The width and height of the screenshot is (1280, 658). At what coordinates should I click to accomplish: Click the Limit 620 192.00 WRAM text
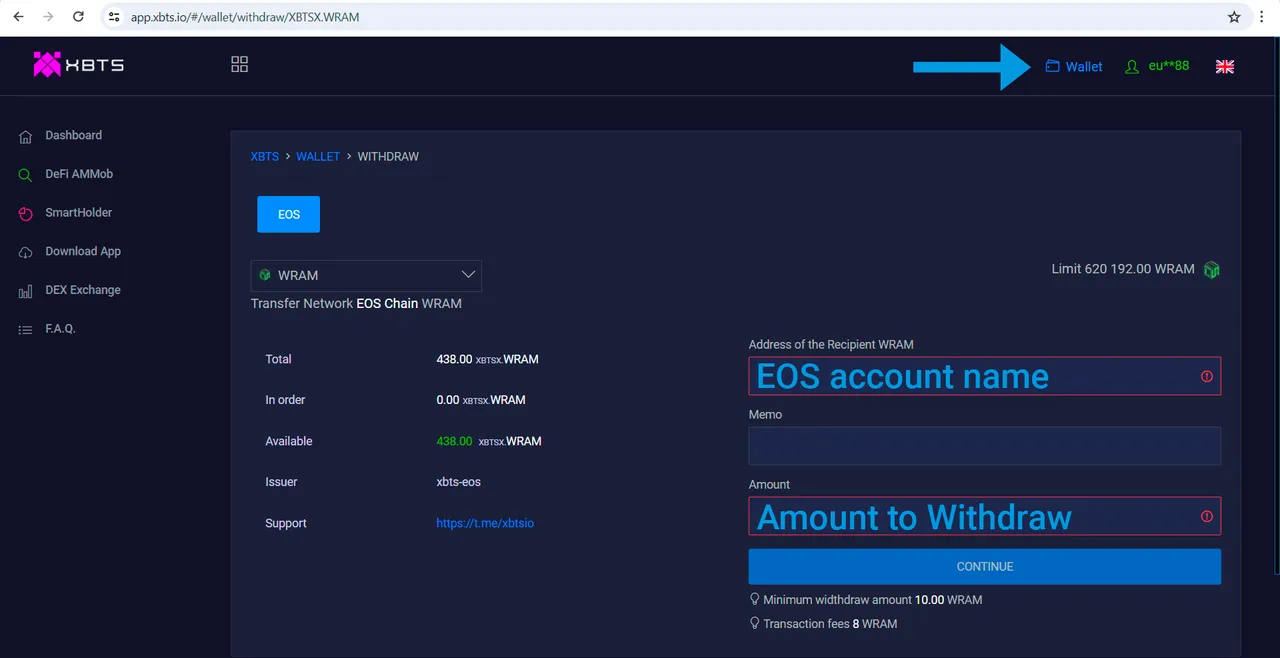pyautogui.click(x=1123, y=269)
